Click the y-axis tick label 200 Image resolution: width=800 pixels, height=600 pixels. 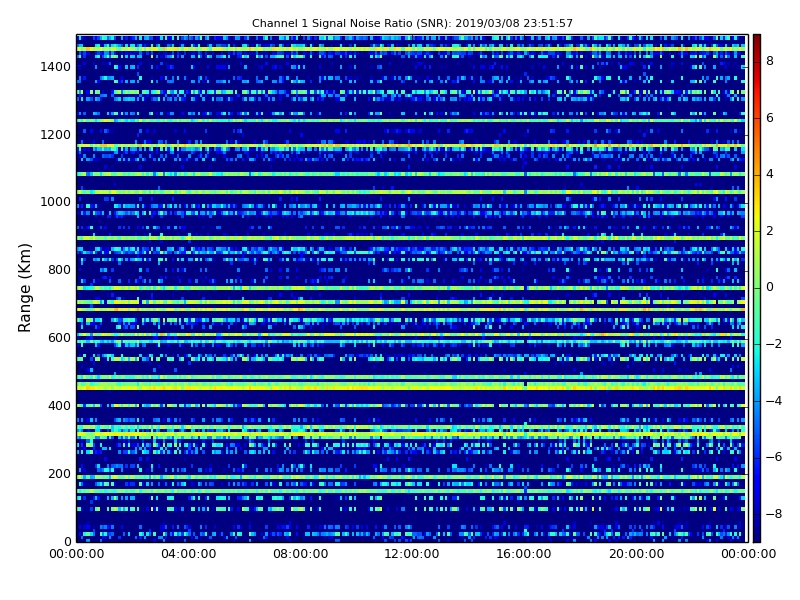click(59, 473)
